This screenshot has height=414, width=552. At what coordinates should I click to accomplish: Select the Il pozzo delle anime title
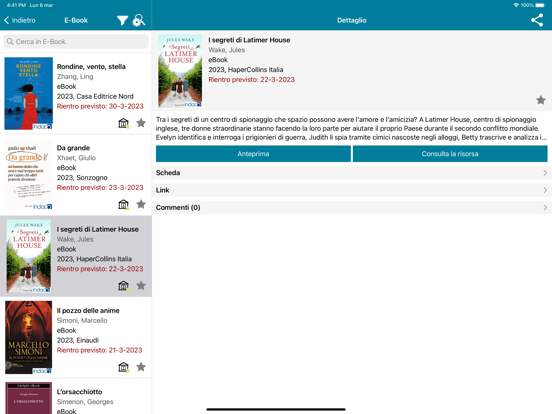[x=88, y=310]
